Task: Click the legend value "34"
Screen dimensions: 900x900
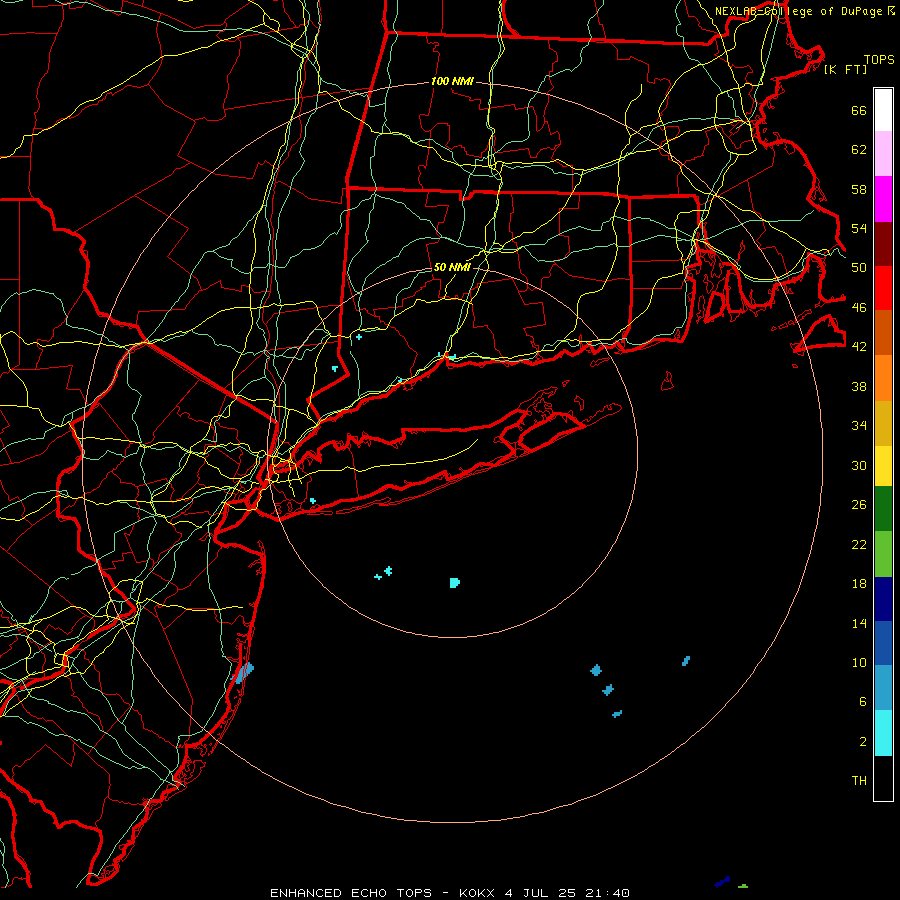Action: (859, 426)
